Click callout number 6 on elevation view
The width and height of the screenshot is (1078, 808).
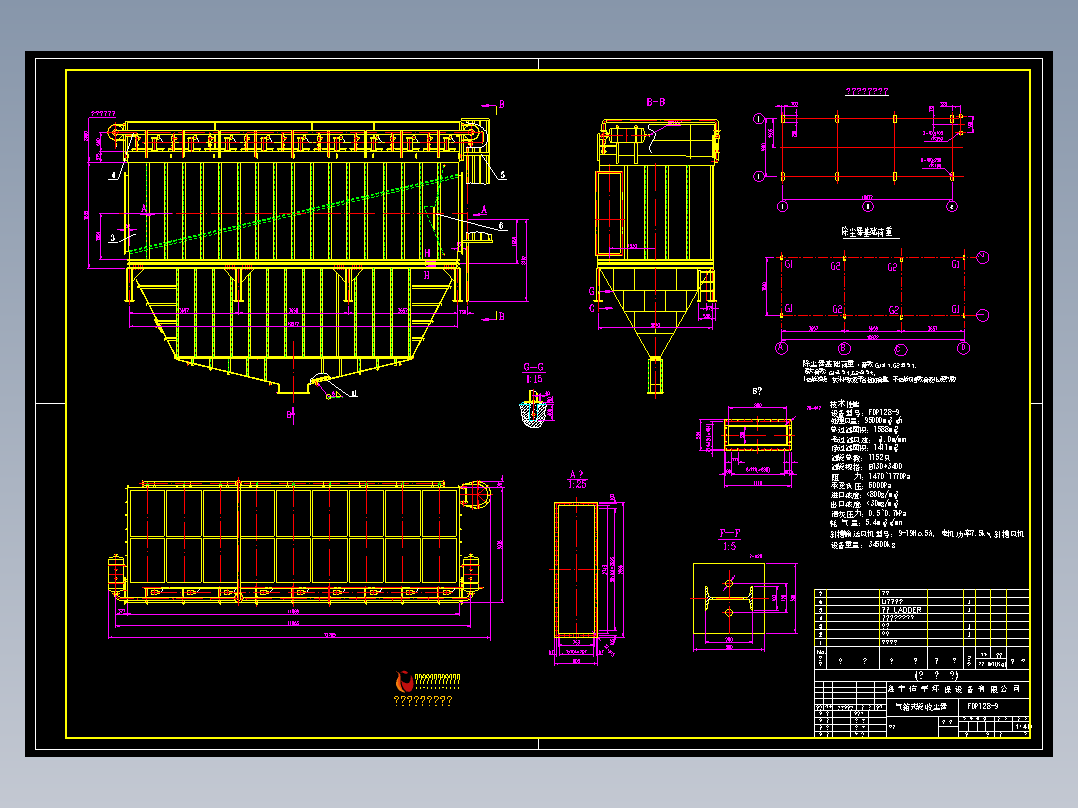pyautogui.click(x=500, y=226)
